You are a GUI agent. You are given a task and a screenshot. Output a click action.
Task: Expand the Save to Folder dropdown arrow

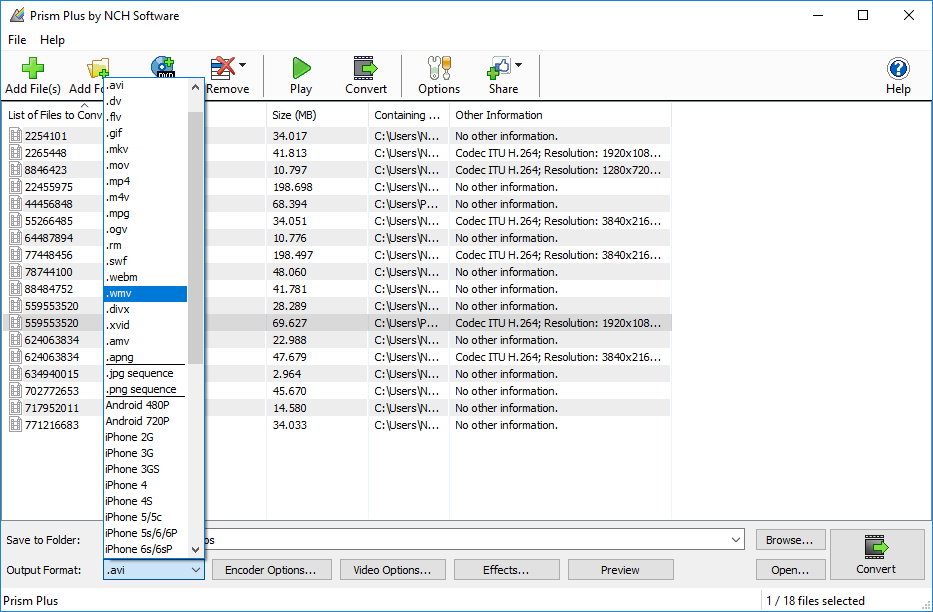736,540
